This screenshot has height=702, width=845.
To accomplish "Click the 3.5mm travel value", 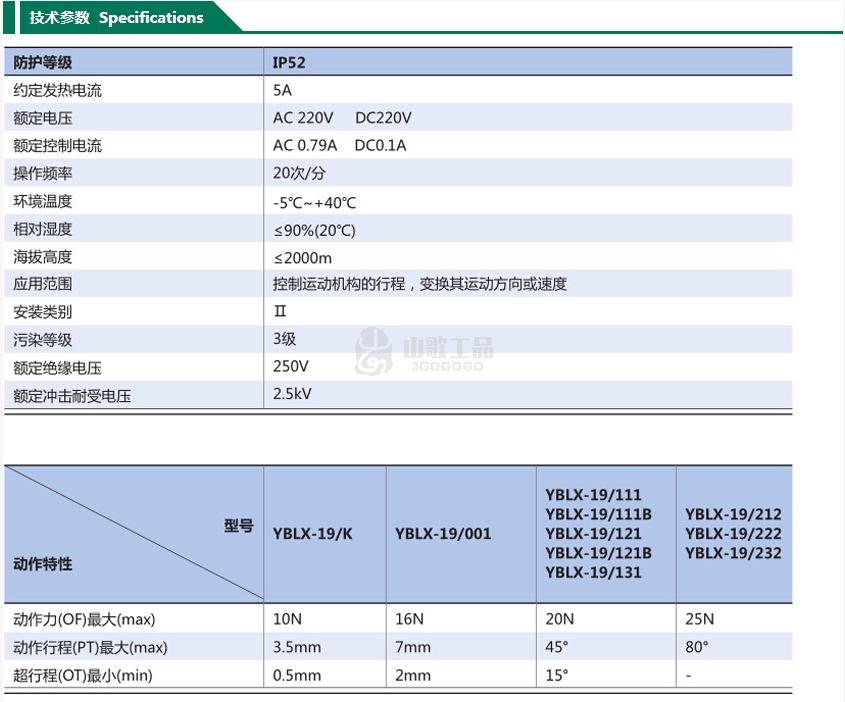I will pyautogui.click(x=297, y=647).
